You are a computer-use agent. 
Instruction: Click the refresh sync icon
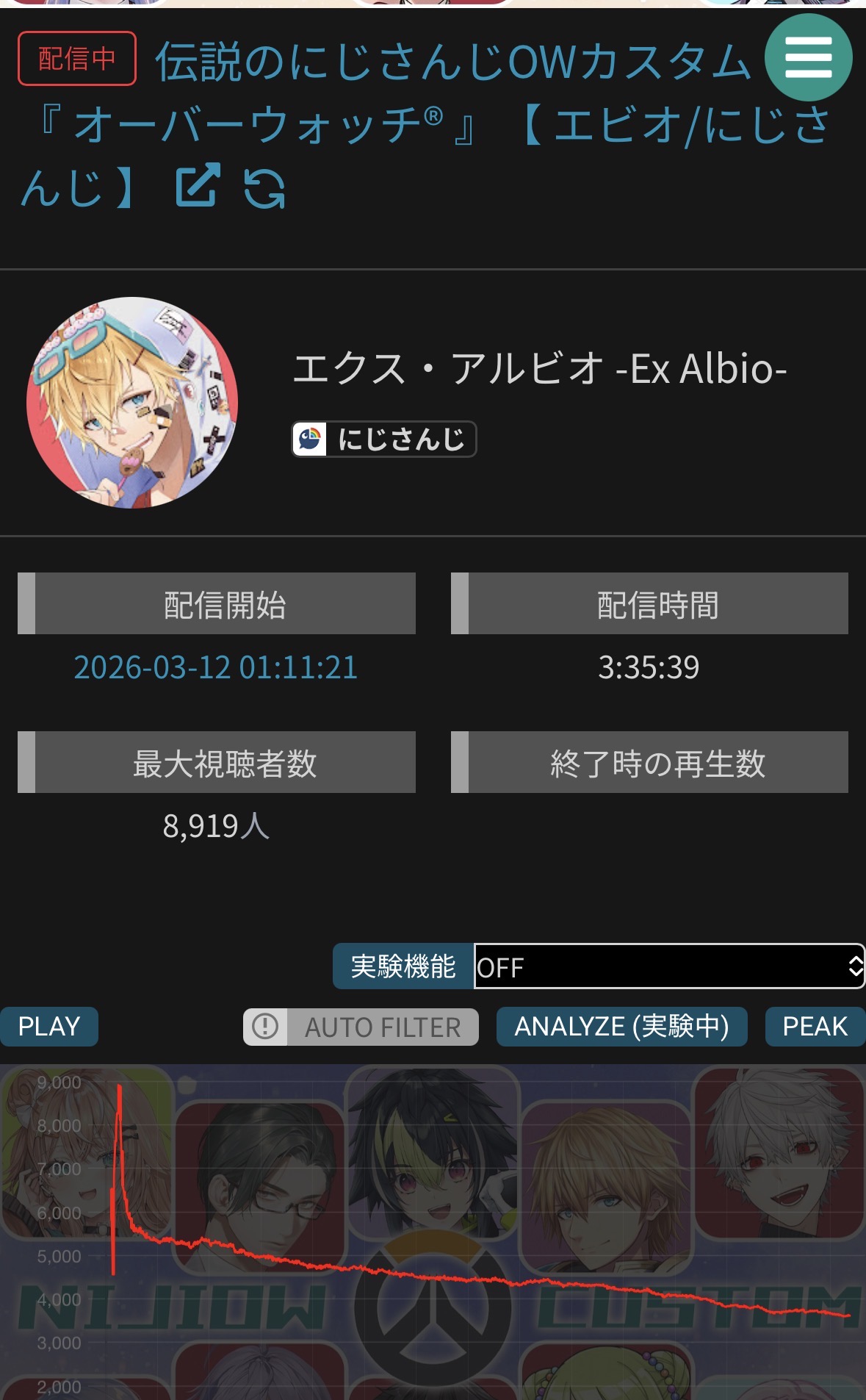(264, 188)
